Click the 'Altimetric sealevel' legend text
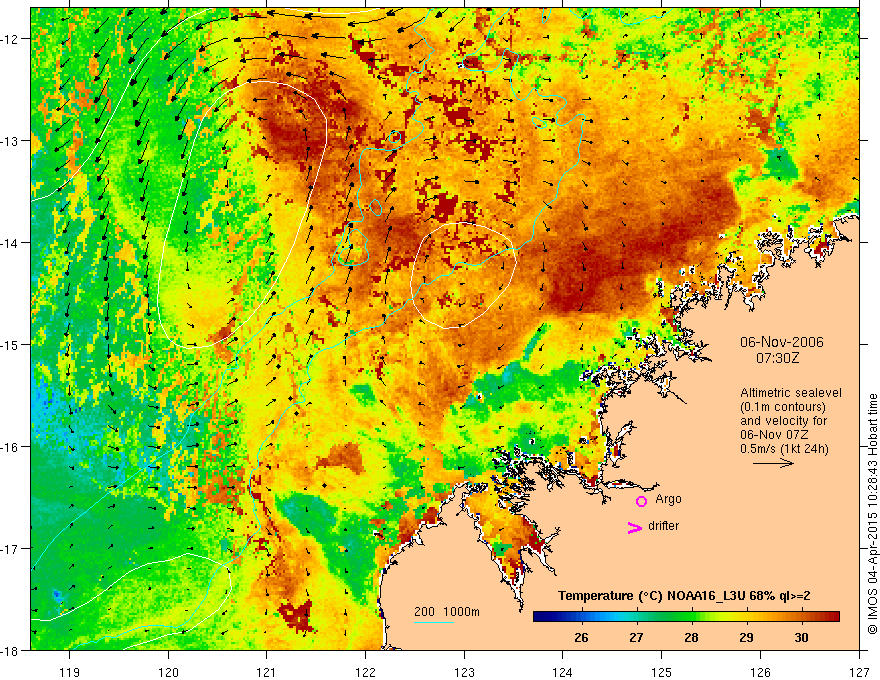Image resolution: width=880 pixels, height=680 pixels. pos(790,393)
